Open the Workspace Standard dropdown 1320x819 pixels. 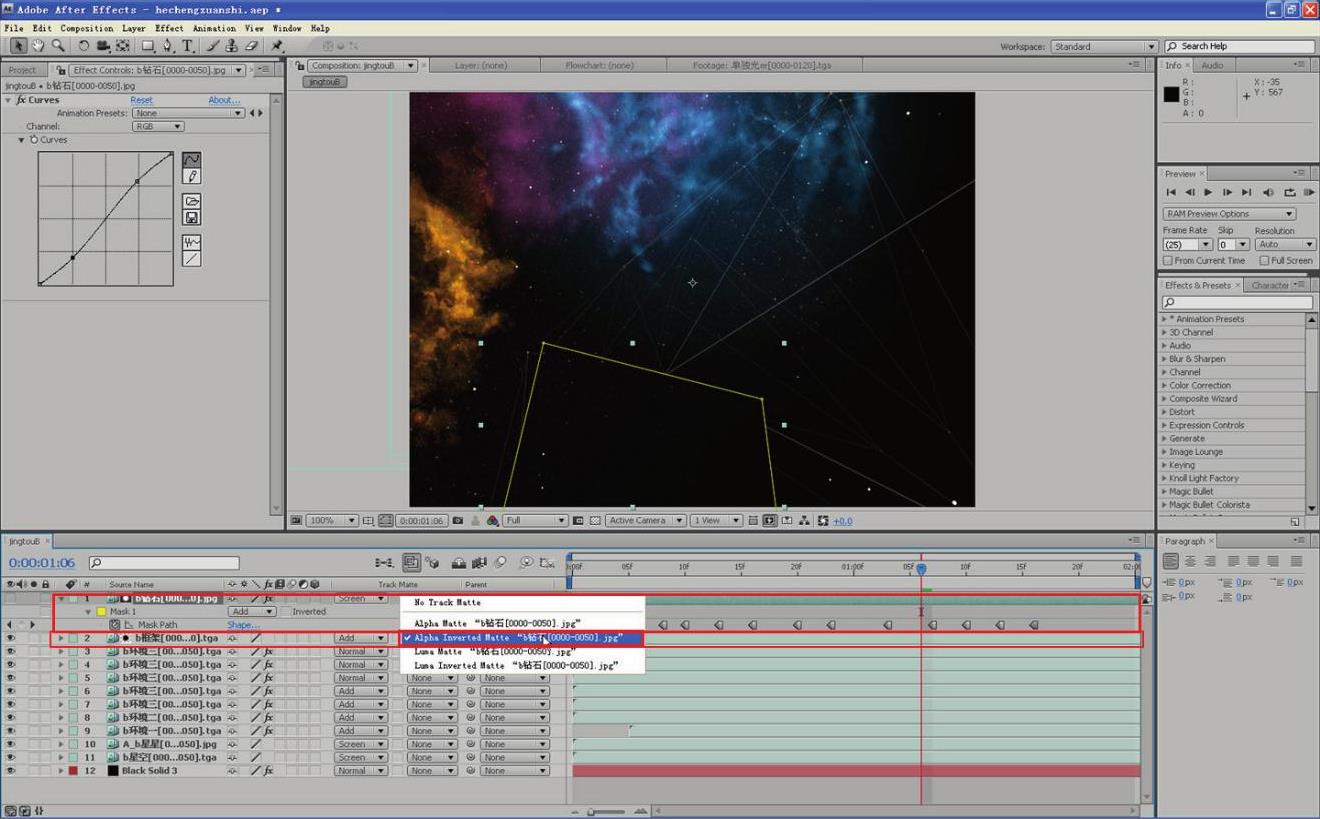click(1104, 47)
